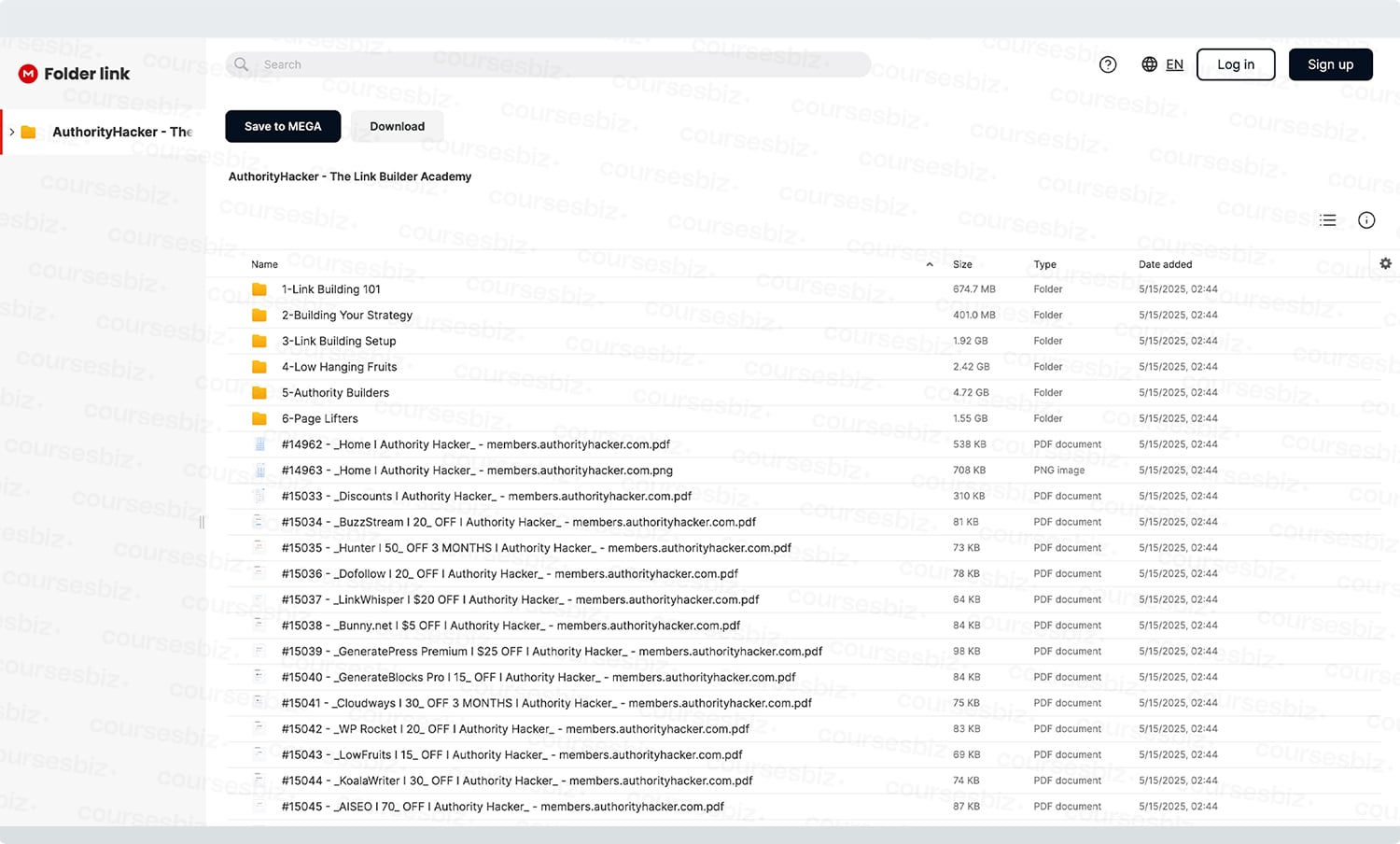Click the 674.7 MB size cell

pyautogui.click(x=974, y=289)
